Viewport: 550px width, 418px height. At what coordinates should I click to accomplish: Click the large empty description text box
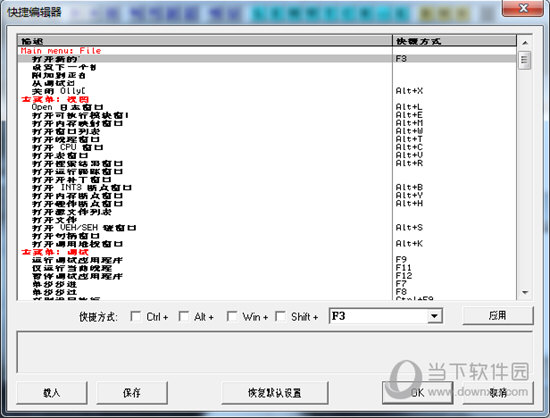(275, 352)
